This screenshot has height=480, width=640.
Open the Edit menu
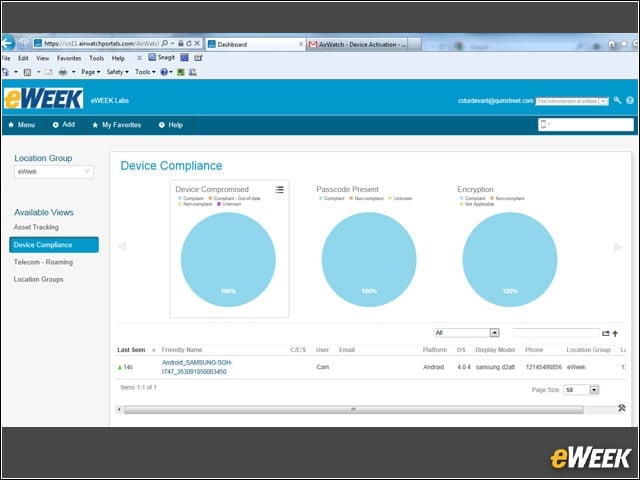(23, 58)
